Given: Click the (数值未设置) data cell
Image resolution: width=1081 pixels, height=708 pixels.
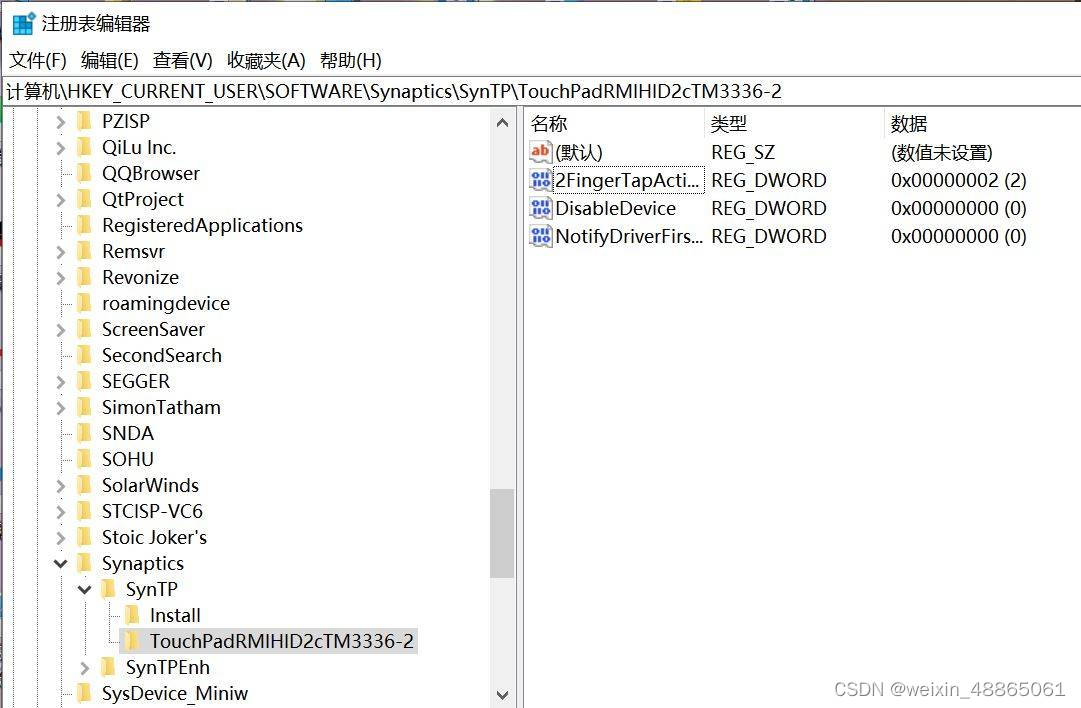Looking at the screenshot, I should (942, 152).
